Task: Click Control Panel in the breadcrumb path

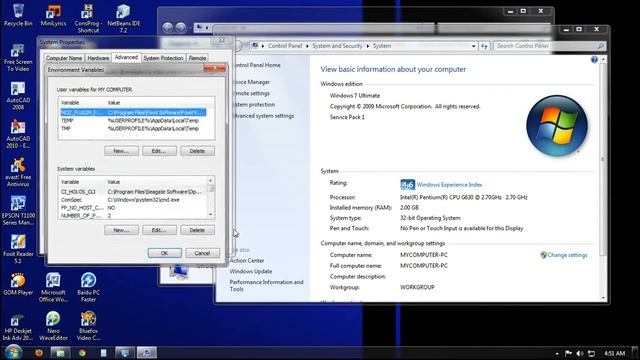Action: pyautogui.click(x=285, y=46)
